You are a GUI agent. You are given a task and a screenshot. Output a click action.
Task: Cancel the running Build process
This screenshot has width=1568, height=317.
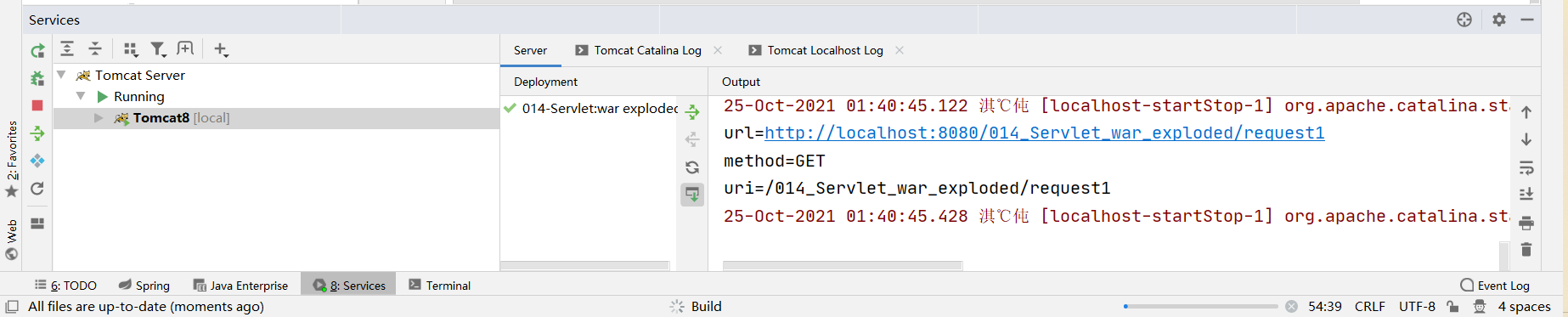(1291, 307)
